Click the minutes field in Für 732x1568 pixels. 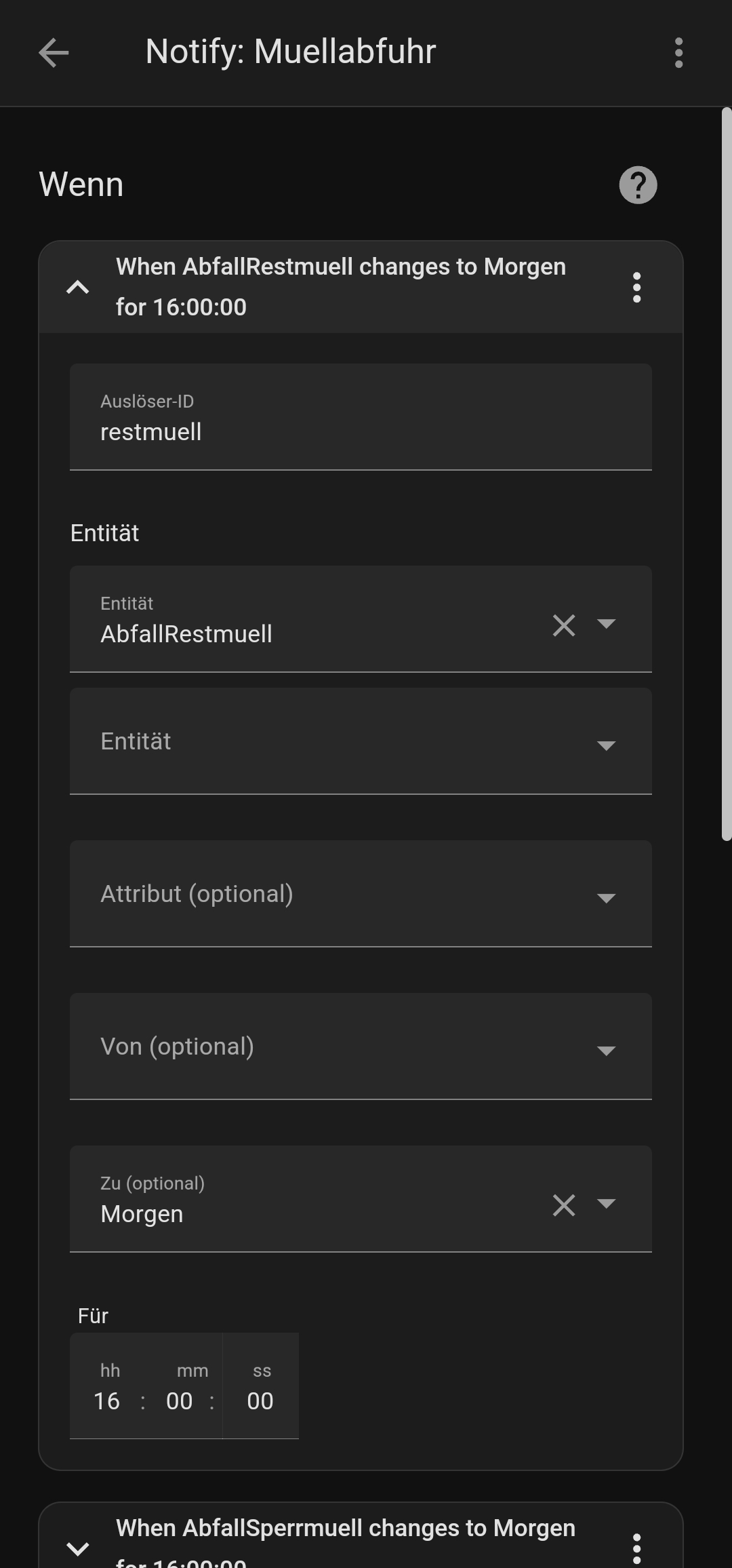pyautogui.click(x=180, y=1401)
